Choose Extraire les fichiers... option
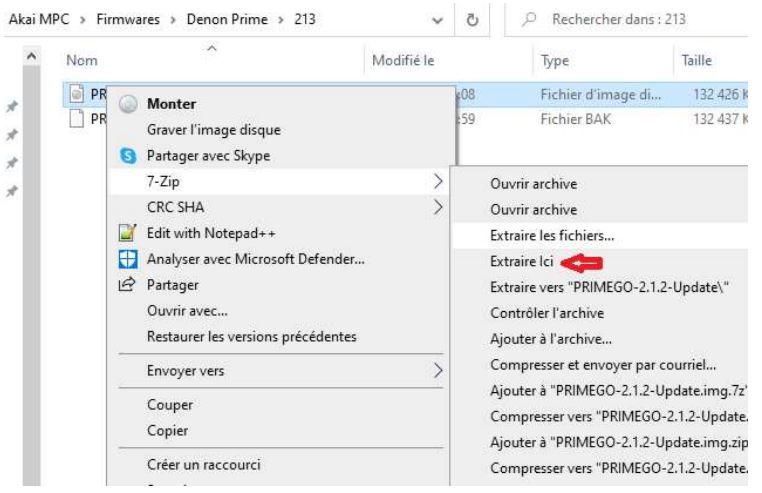 click(551, 236)
